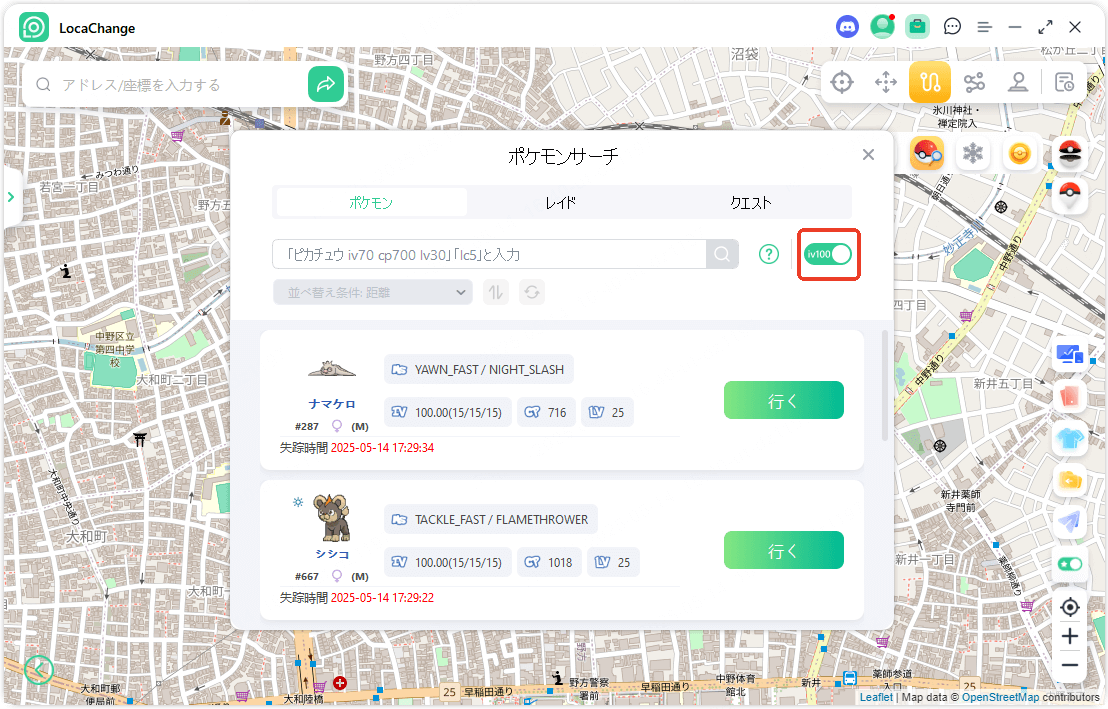Select teleport mode crosshair icon
1108x709 pixels.
(842, 82)
